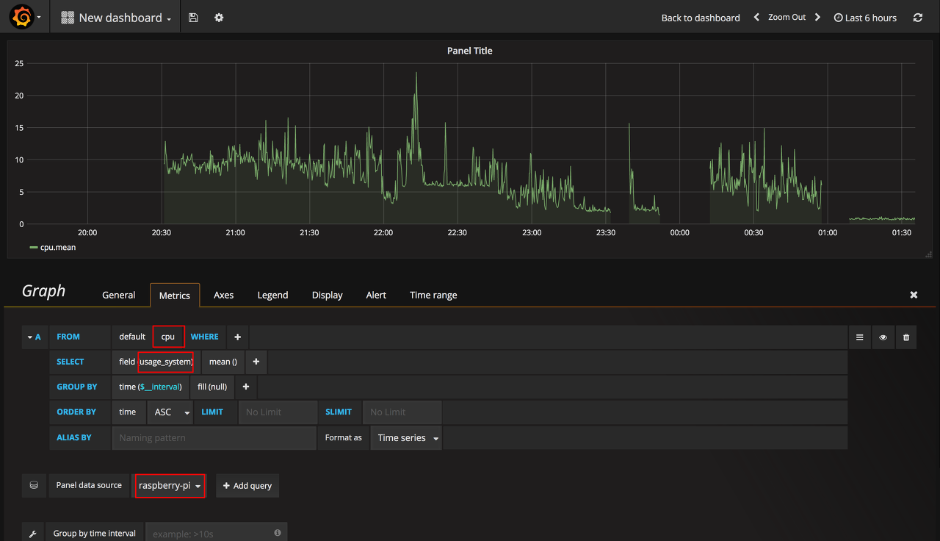Click the refresh dashboard icon
Image resolution: width=940 pixels, height=541 pixels.
[917, 17]
